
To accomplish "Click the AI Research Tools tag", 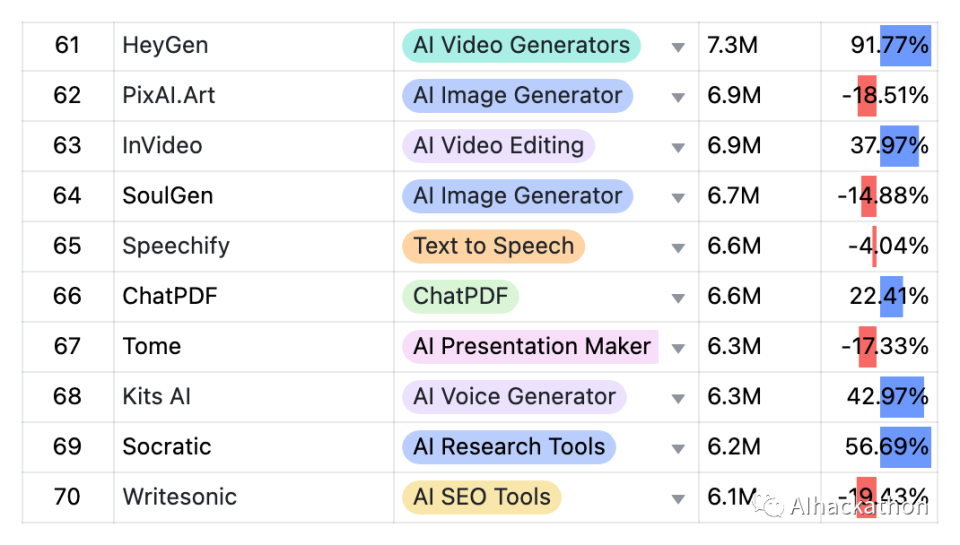I will point(509,447).
